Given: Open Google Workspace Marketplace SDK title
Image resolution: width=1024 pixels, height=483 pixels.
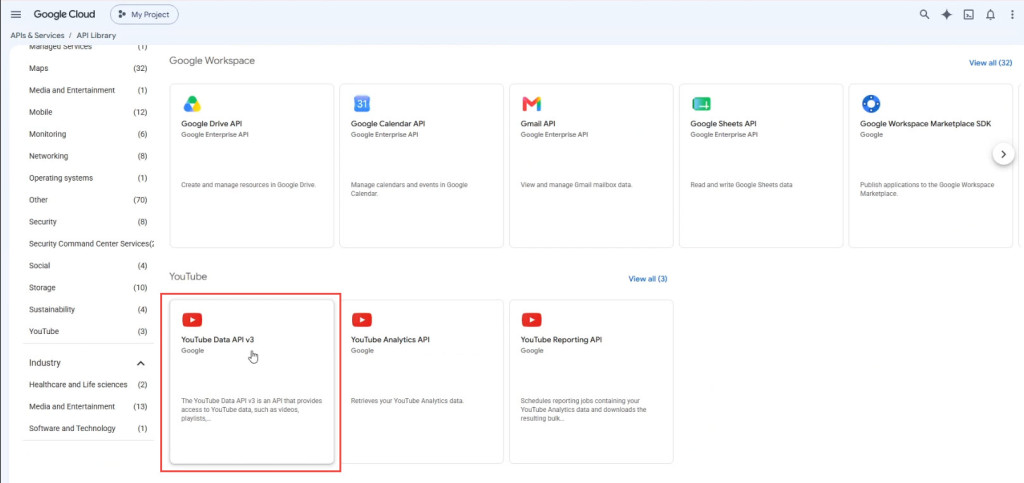Looking at the screenshot, I should coord(923,123).
